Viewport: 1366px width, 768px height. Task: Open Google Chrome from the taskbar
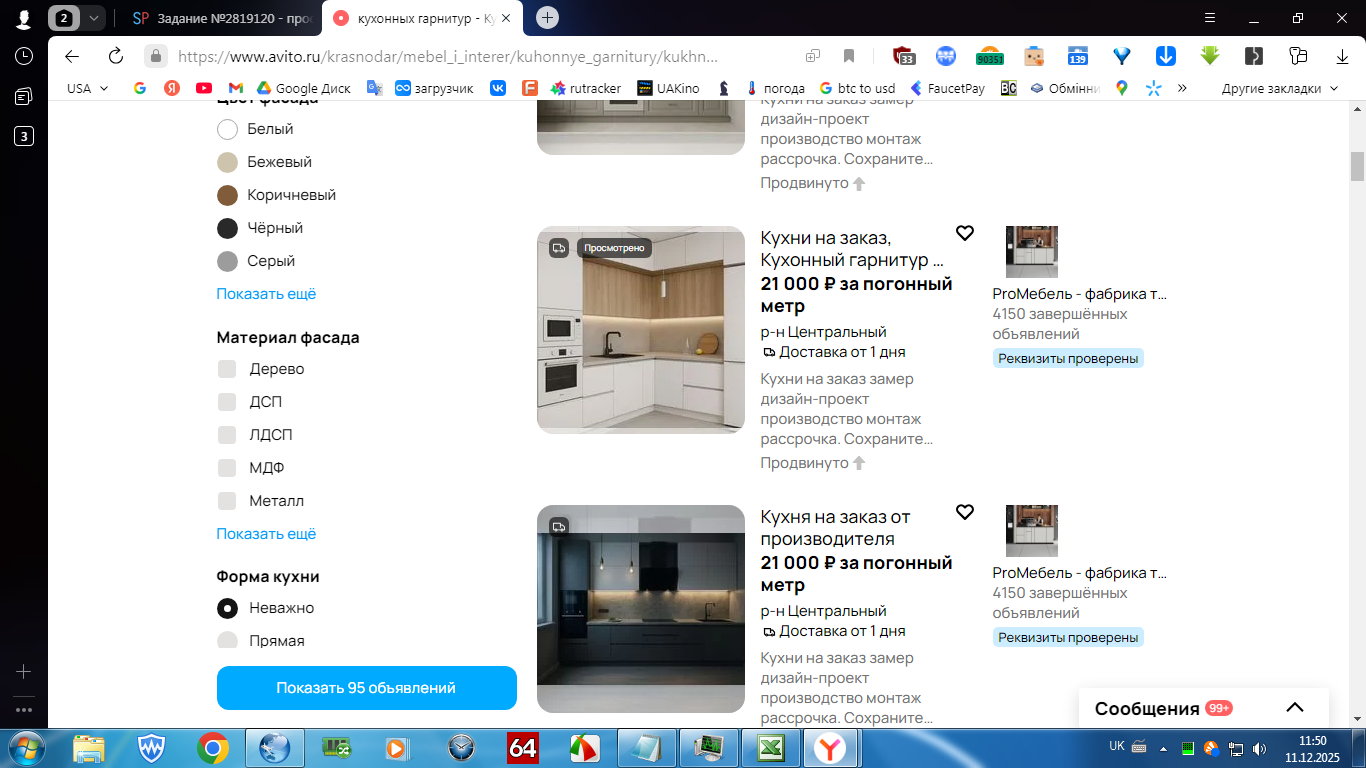point(212,747)
